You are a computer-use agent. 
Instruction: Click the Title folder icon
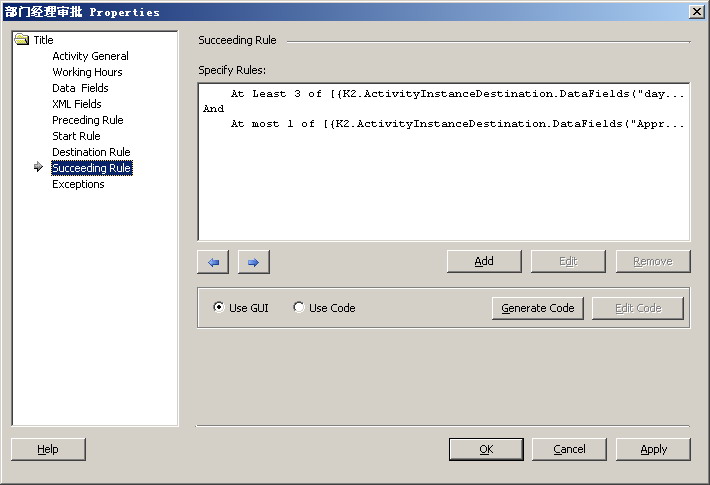[x=21, y=39]
